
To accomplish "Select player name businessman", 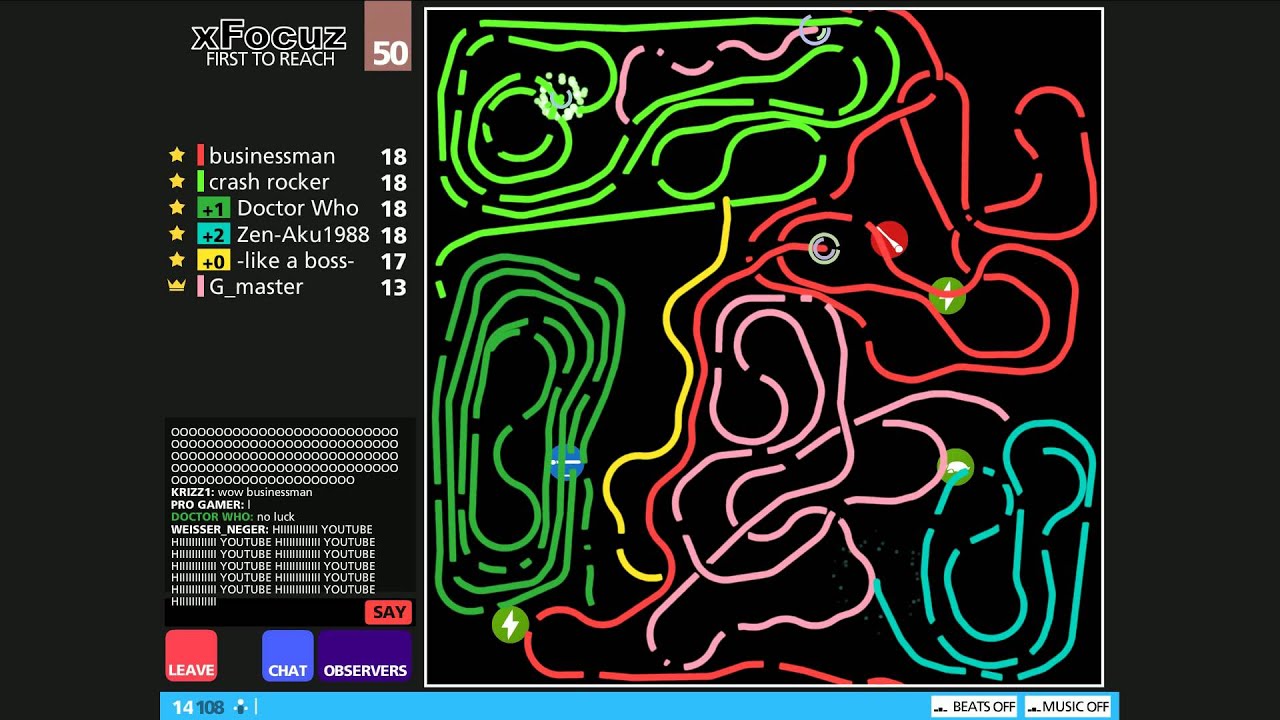I will click(272, 156).
